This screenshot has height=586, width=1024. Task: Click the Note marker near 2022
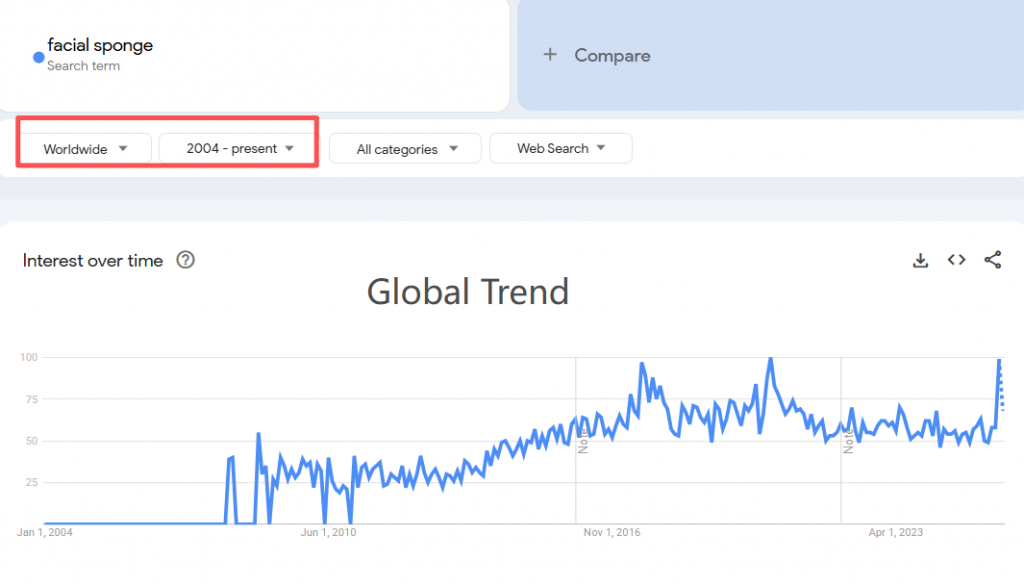pyautogui.click(x=848, y=442)
